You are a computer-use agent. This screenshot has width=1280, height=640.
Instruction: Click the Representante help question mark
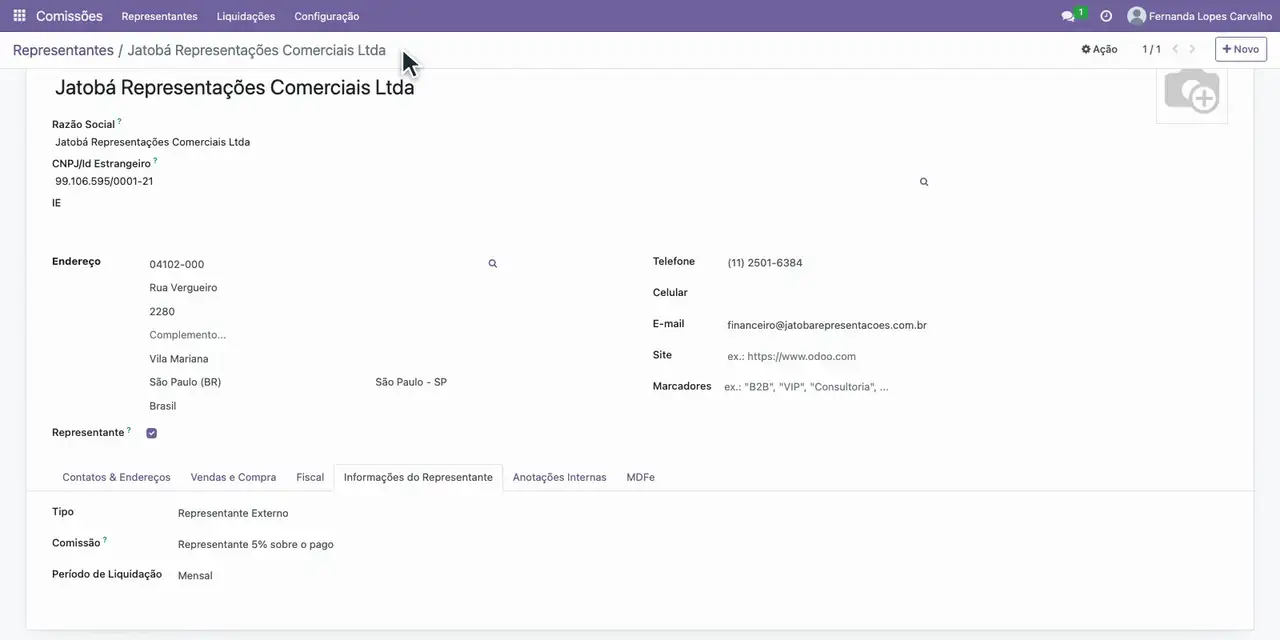[129, 430]
